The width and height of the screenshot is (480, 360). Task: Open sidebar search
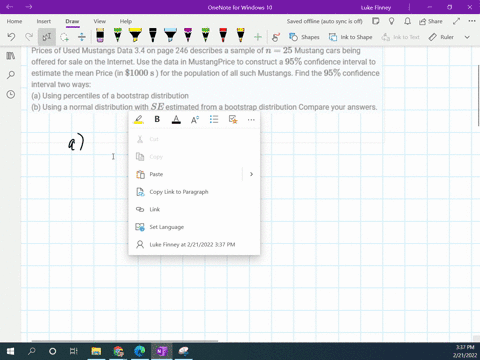tap(11, 75)
